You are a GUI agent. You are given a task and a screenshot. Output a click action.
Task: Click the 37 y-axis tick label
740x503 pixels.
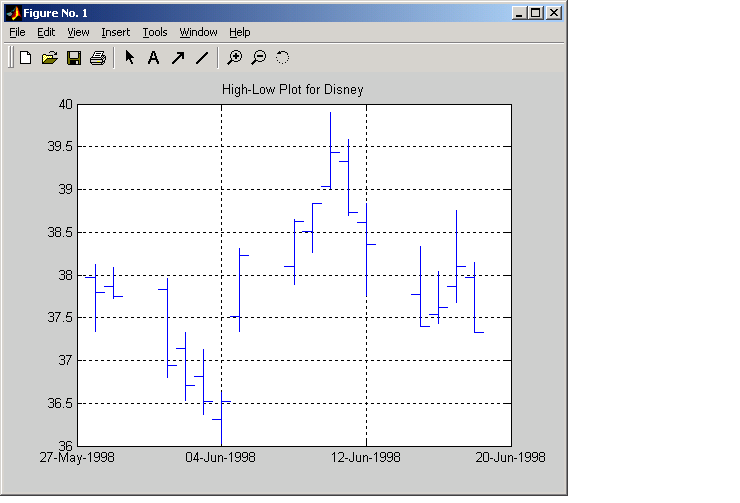tap(66, 360)
